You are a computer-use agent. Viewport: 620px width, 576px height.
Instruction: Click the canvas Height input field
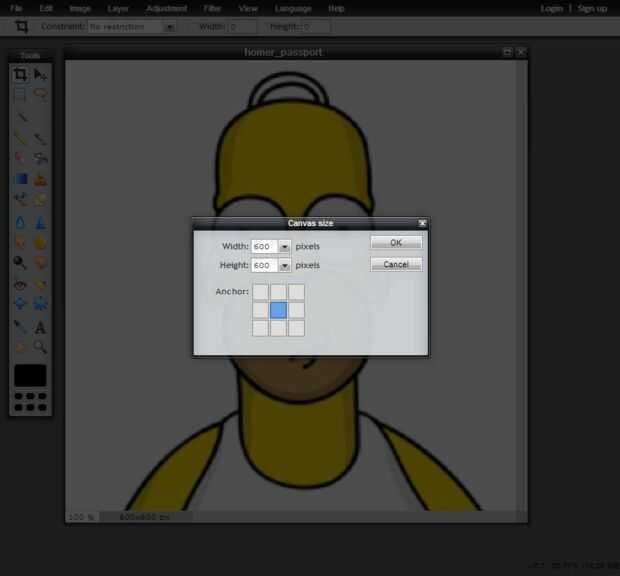[x=265, y=266]
